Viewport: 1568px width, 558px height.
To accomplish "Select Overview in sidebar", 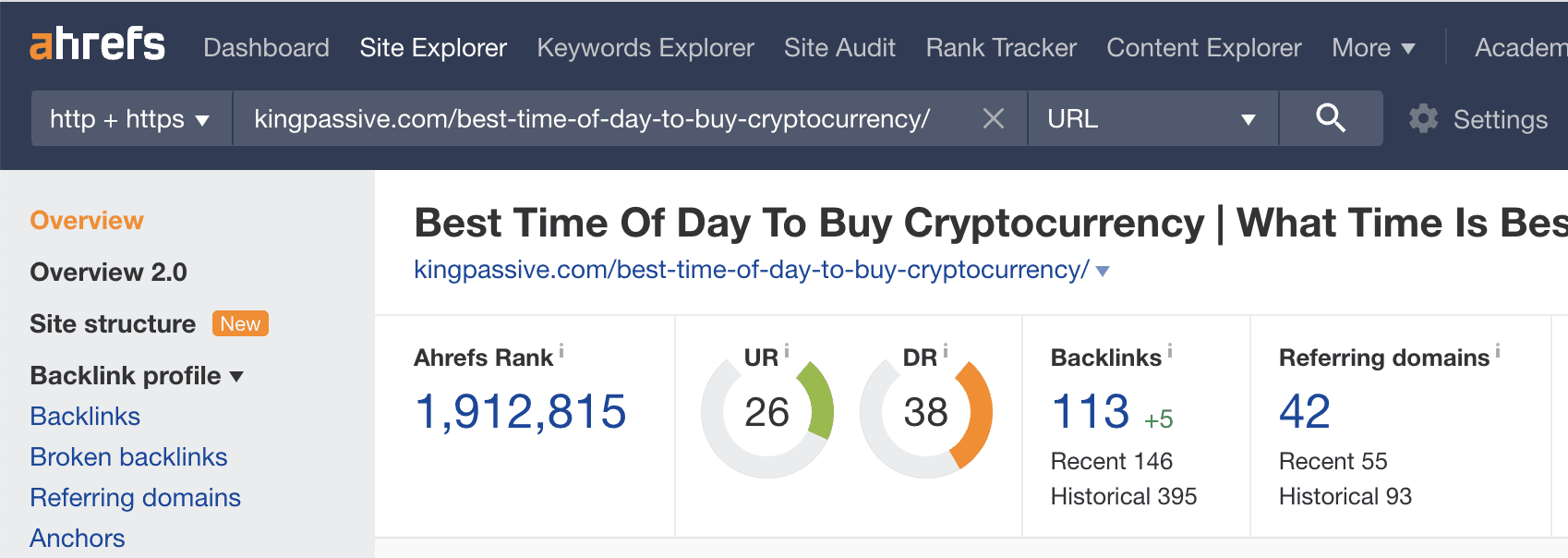I will click(x=87, y=221).
